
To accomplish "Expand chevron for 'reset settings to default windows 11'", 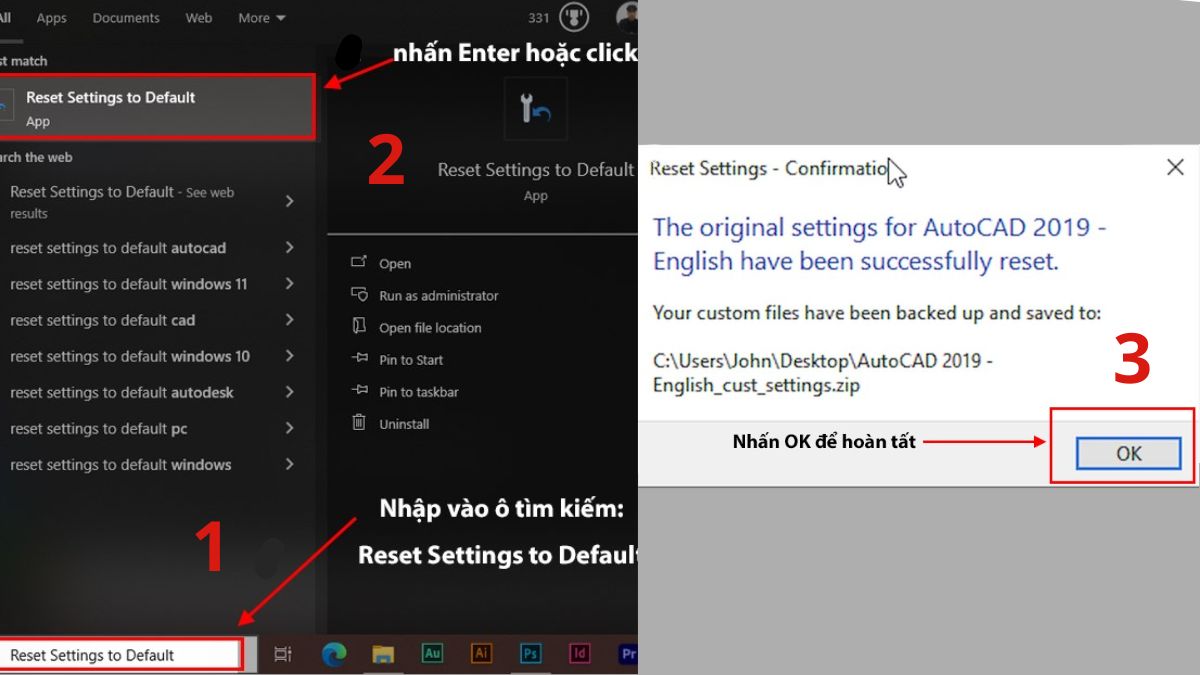I will click(x=289, y=284).
